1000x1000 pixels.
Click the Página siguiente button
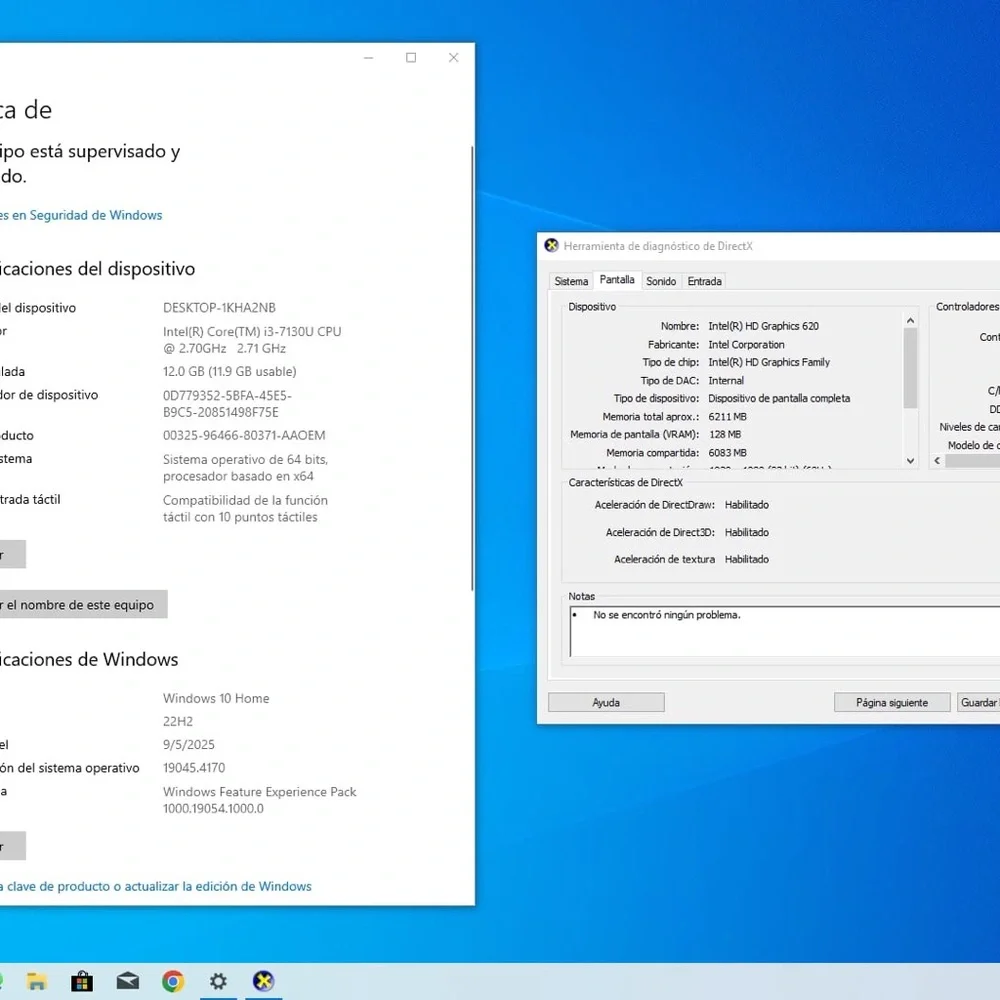(x=892, y=702)
